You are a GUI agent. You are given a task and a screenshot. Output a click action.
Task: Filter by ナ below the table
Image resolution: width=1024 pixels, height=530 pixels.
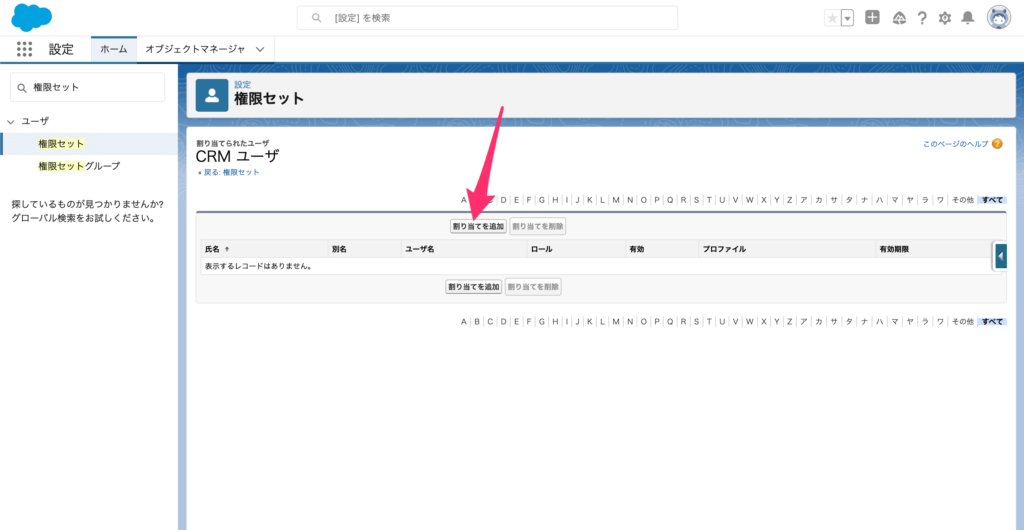pyautogui.click(x=864, y=321)
